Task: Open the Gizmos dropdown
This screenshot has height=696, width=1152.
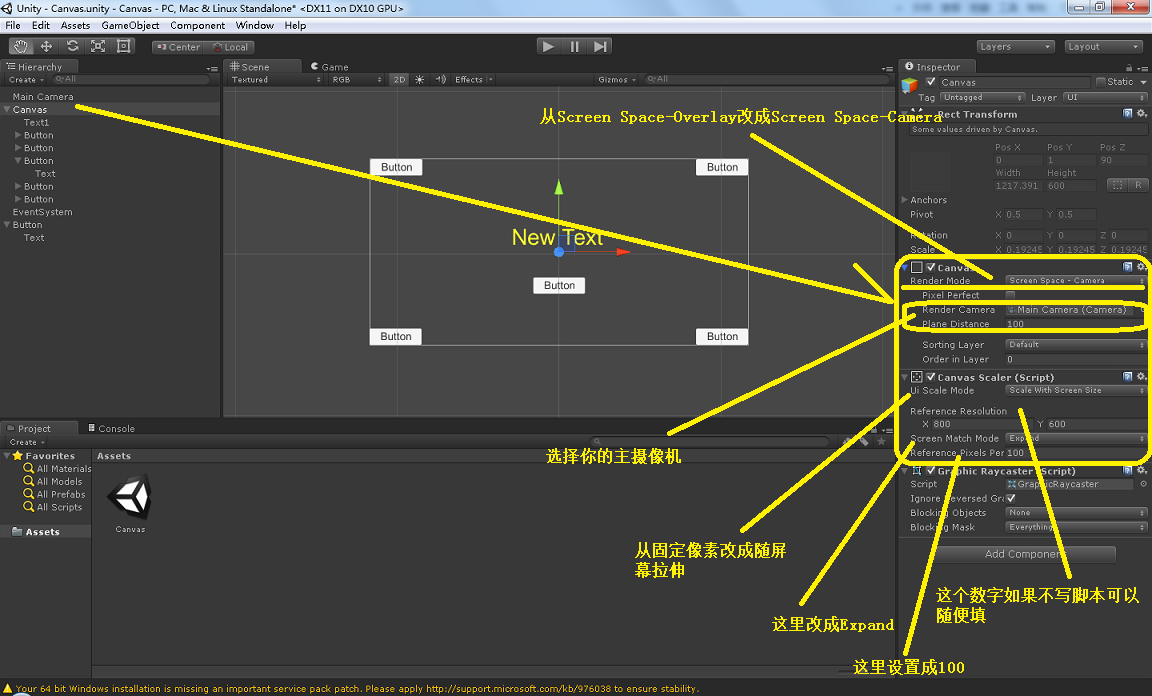Action: (616, 79)
